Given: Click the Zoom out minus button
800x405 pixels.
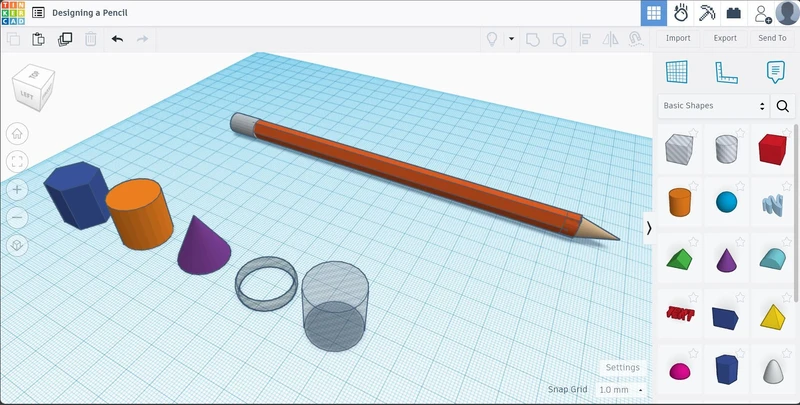Looking at the screenshot, I should (17, 218).
